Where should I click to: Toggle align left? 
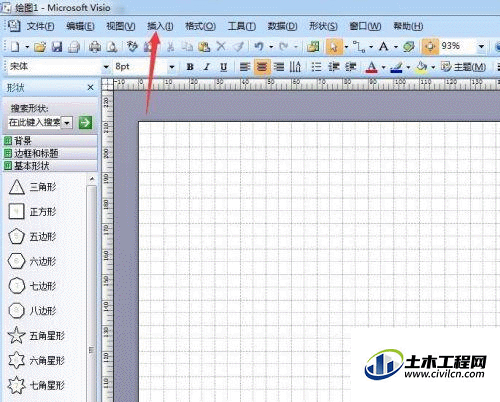245,67
